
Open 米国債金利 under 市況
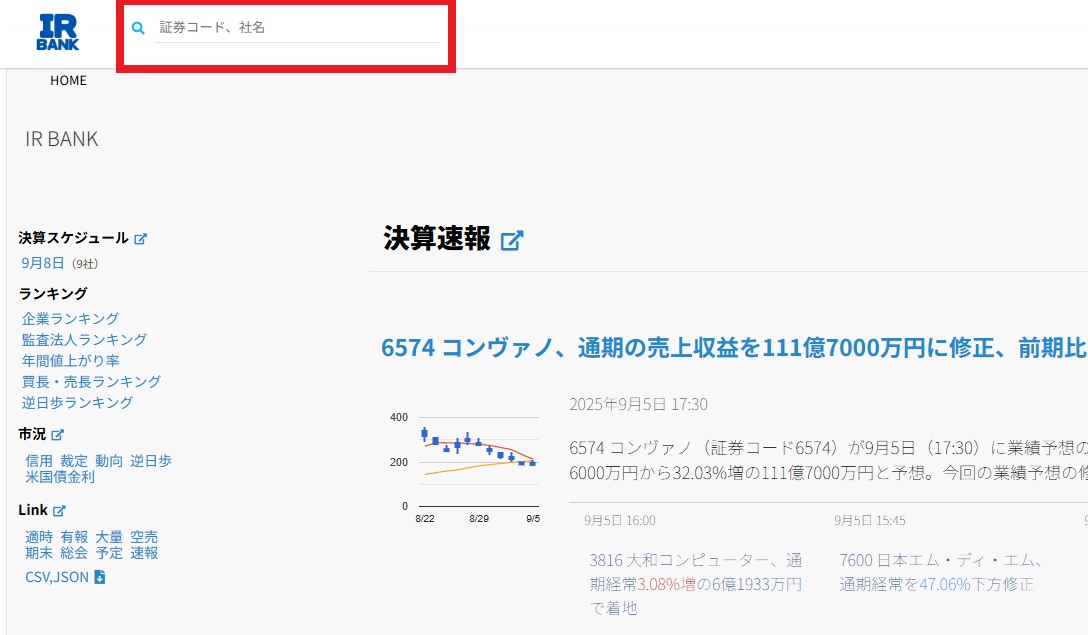coord(60,477)
